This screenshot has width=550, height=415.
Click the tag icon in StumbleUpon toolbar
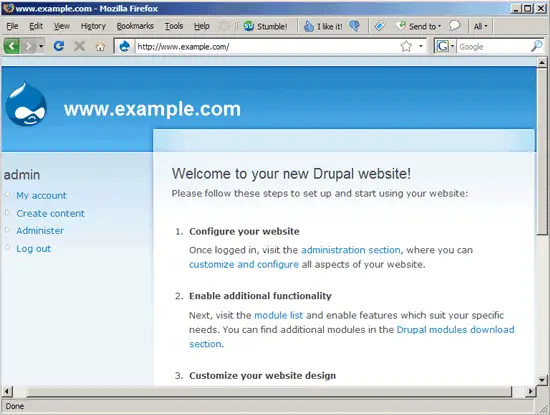pyautogui.click(x=380, y=26)
